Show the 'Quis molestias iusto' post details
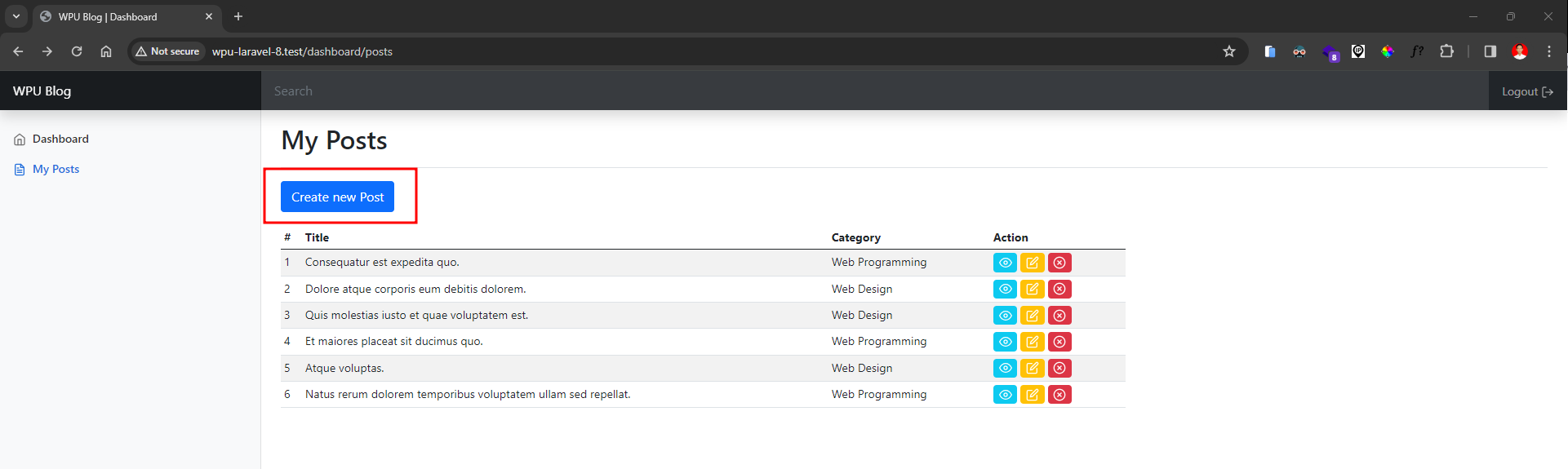1568x469 pixels. (x=1005, y=316)
